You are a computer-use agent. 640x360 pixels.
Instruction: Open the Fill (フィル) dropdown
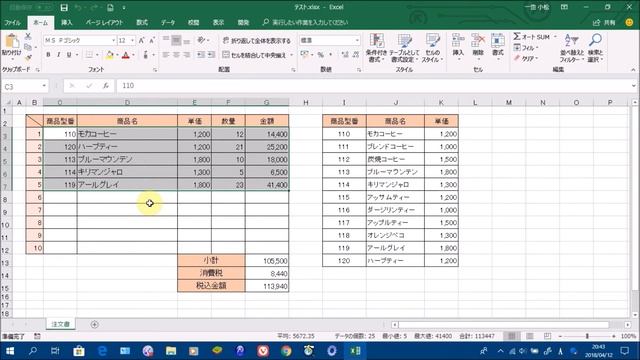526,48
